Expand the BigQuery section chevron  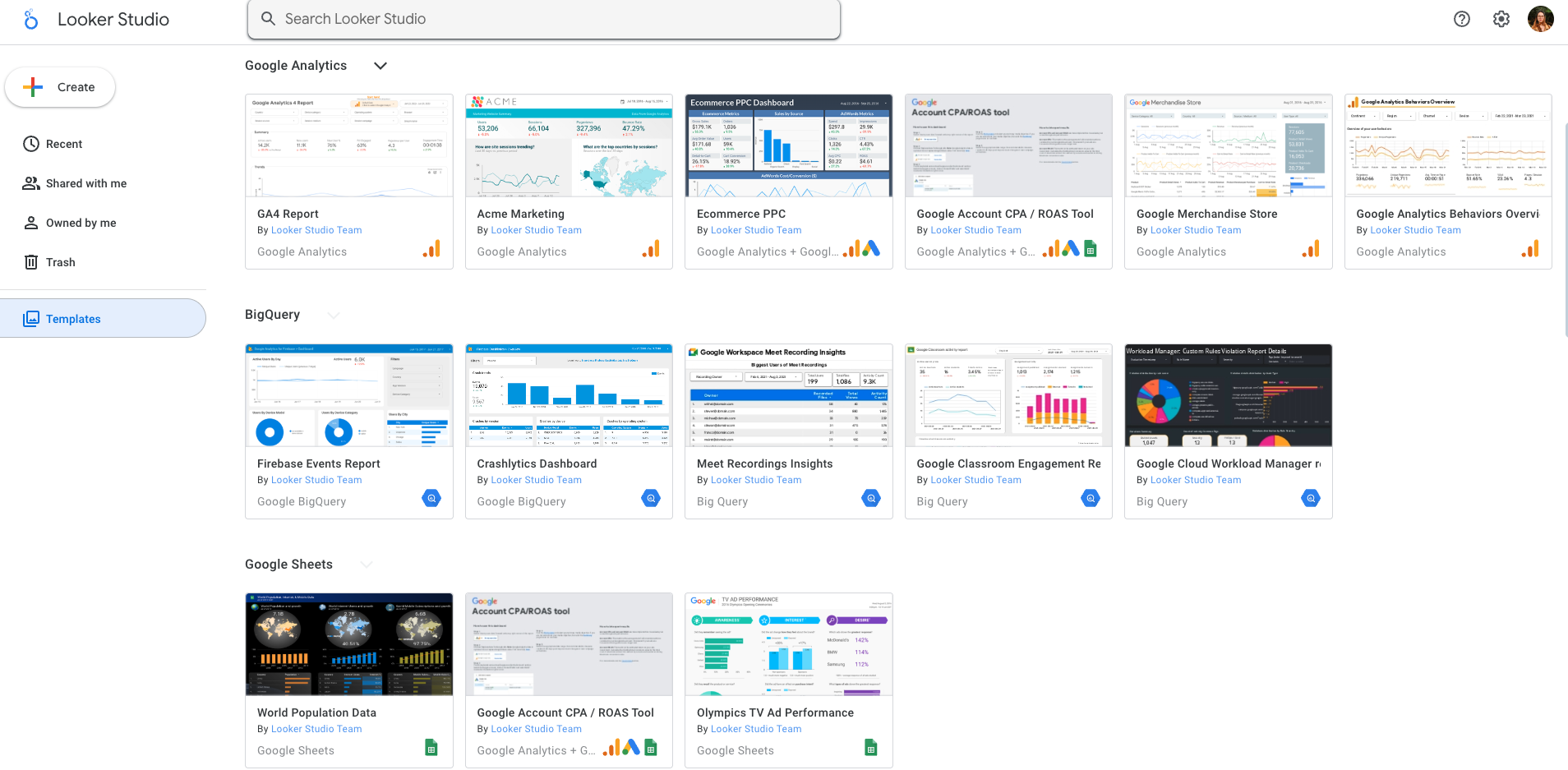334,315
